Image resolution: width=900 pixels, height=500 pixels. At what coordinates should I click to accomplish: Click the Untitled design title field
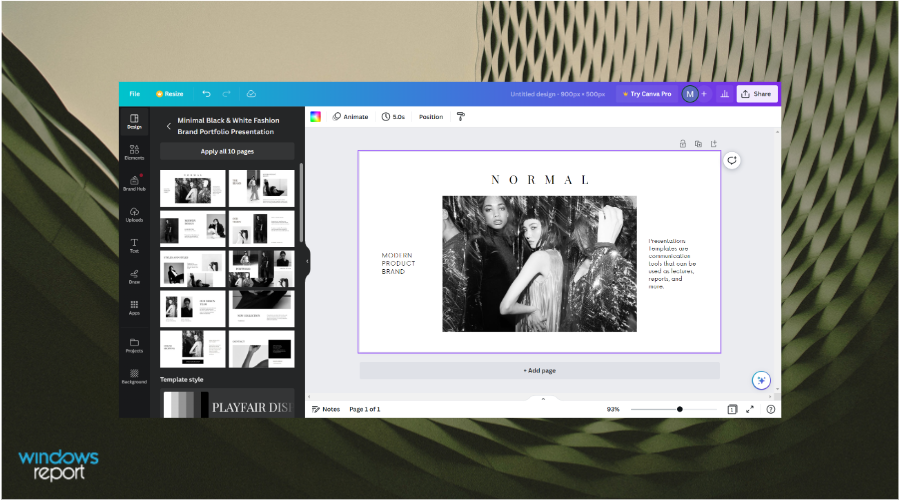[558, 94]
